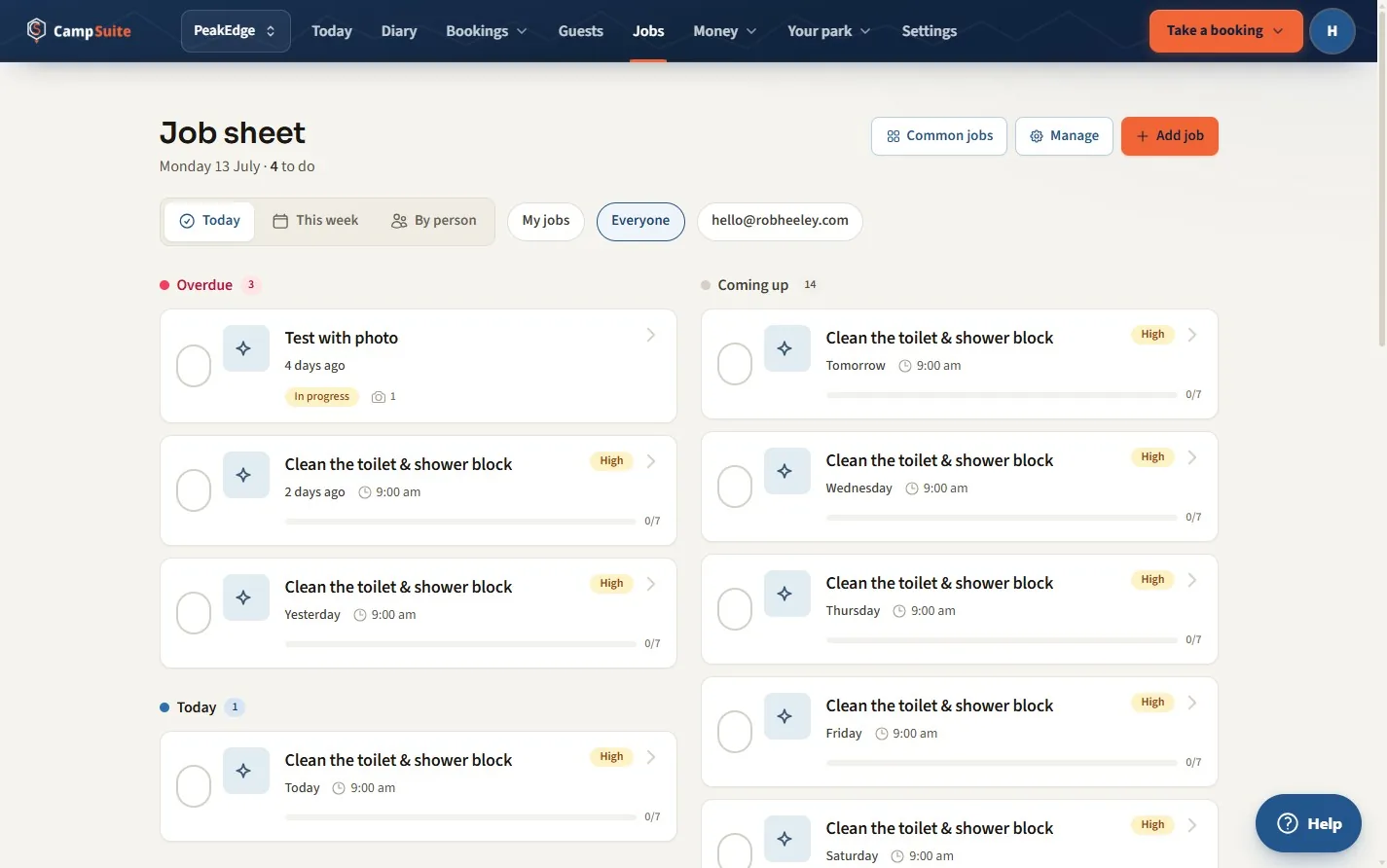Click the High badge on the Tomorrow job
Viewport: 1387px width, 868px height.
pyautogui.click(x=1152, y=335)
